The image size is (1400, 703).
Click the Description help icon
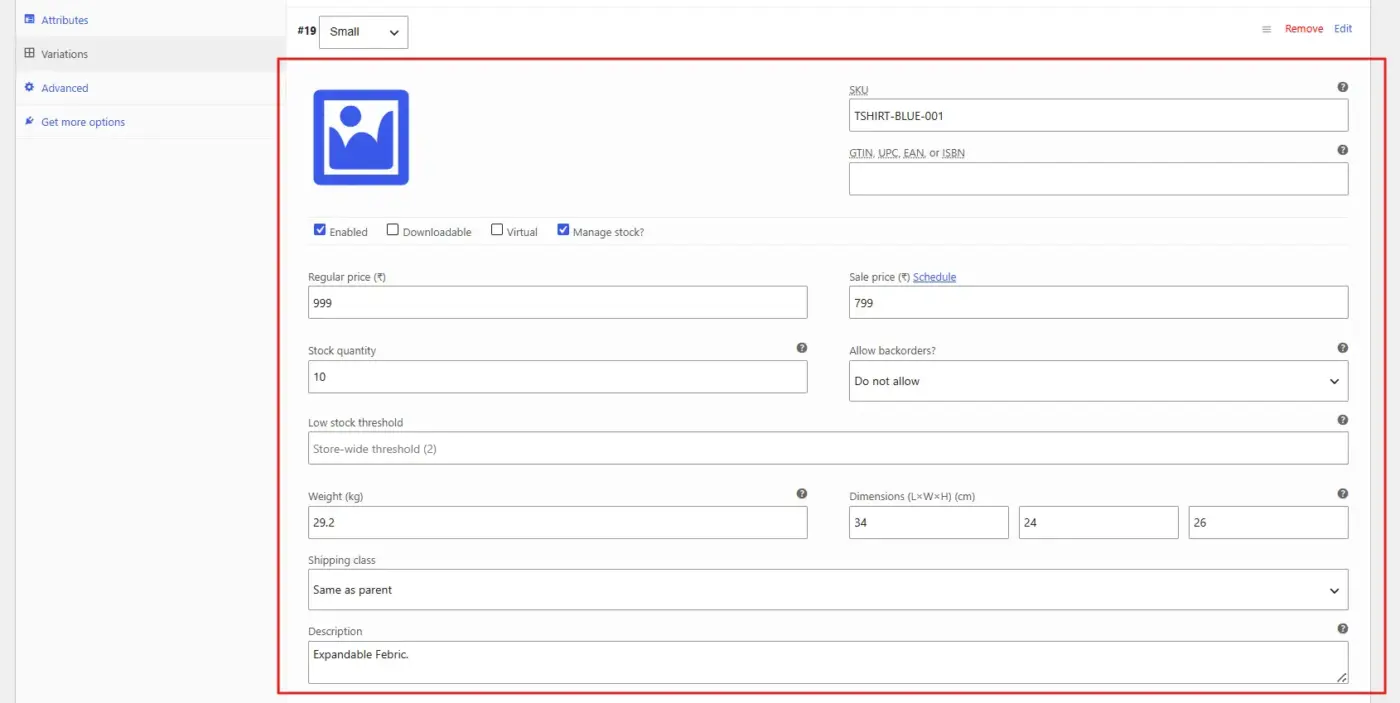pos(1342,629)
